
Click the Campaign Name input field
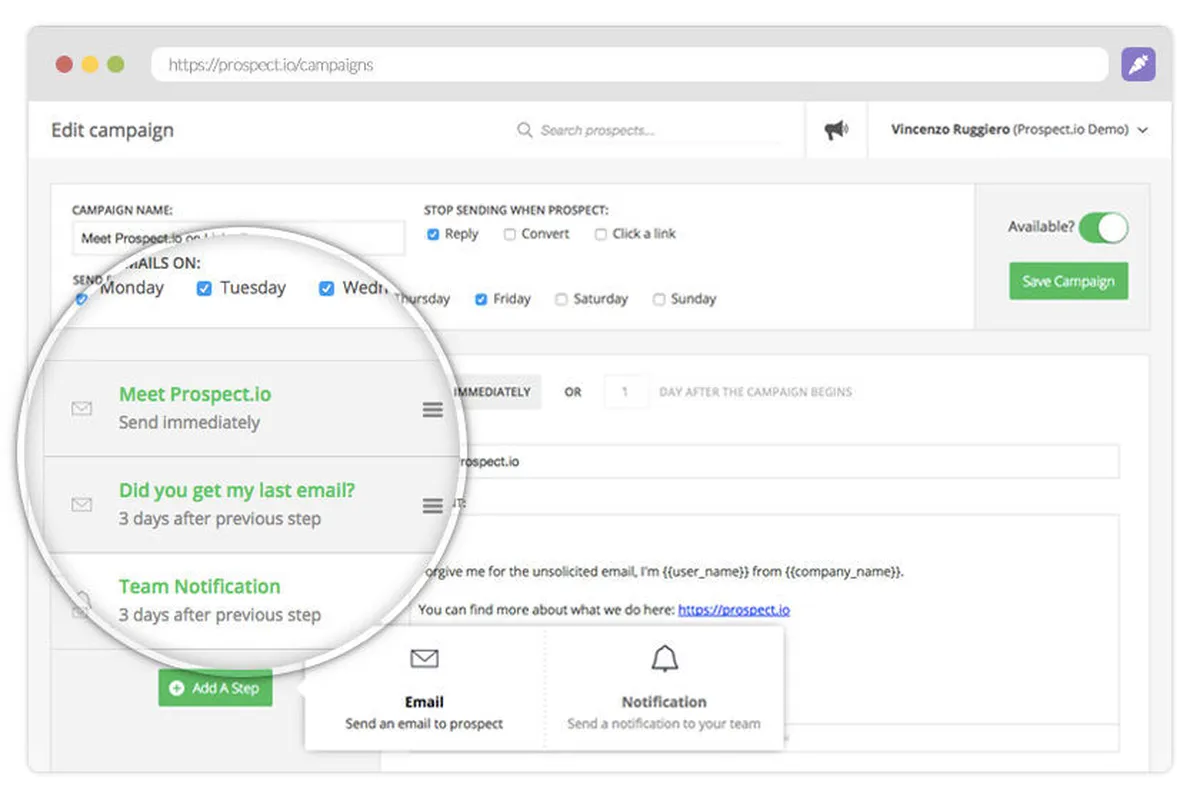coord(238,238)
